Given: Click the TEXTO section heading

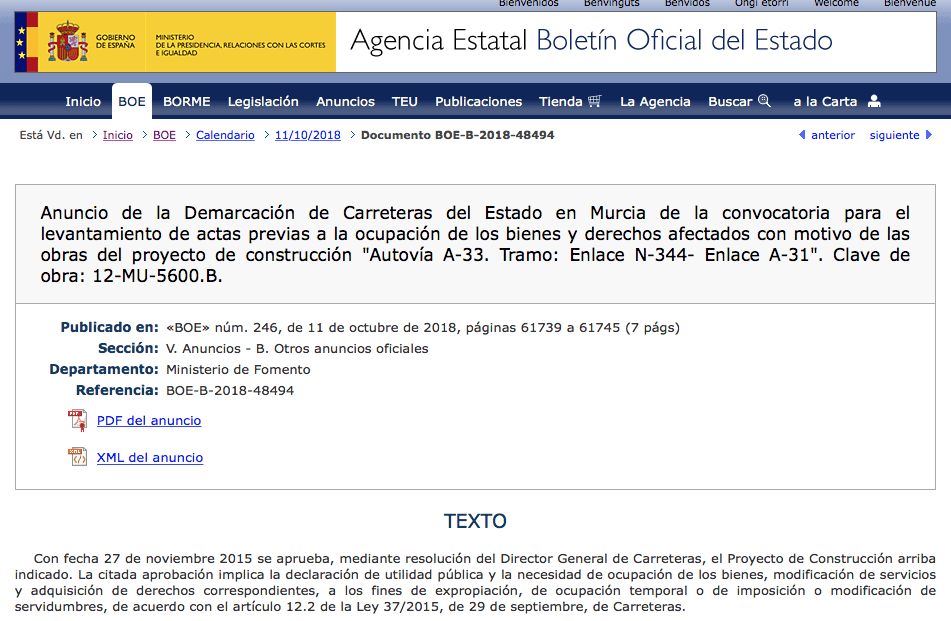Looking at the screenshot, I should click(x=475, y=521).
